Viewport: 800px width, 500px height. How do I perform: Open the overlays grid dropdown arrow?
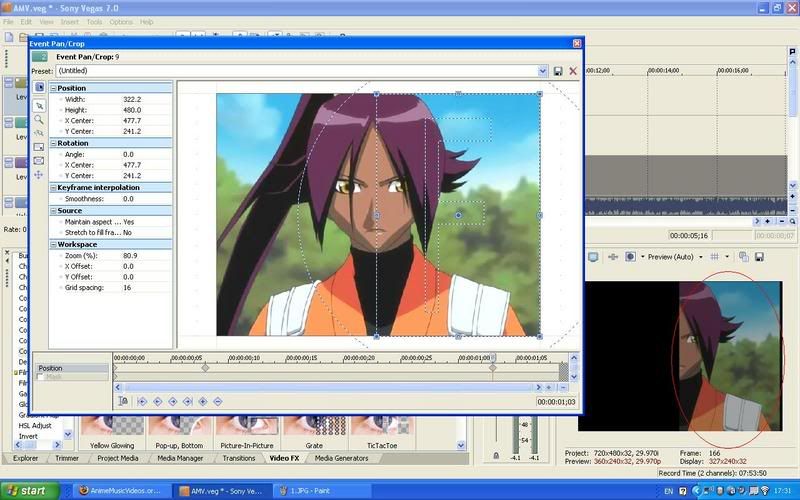coord(727,257)
